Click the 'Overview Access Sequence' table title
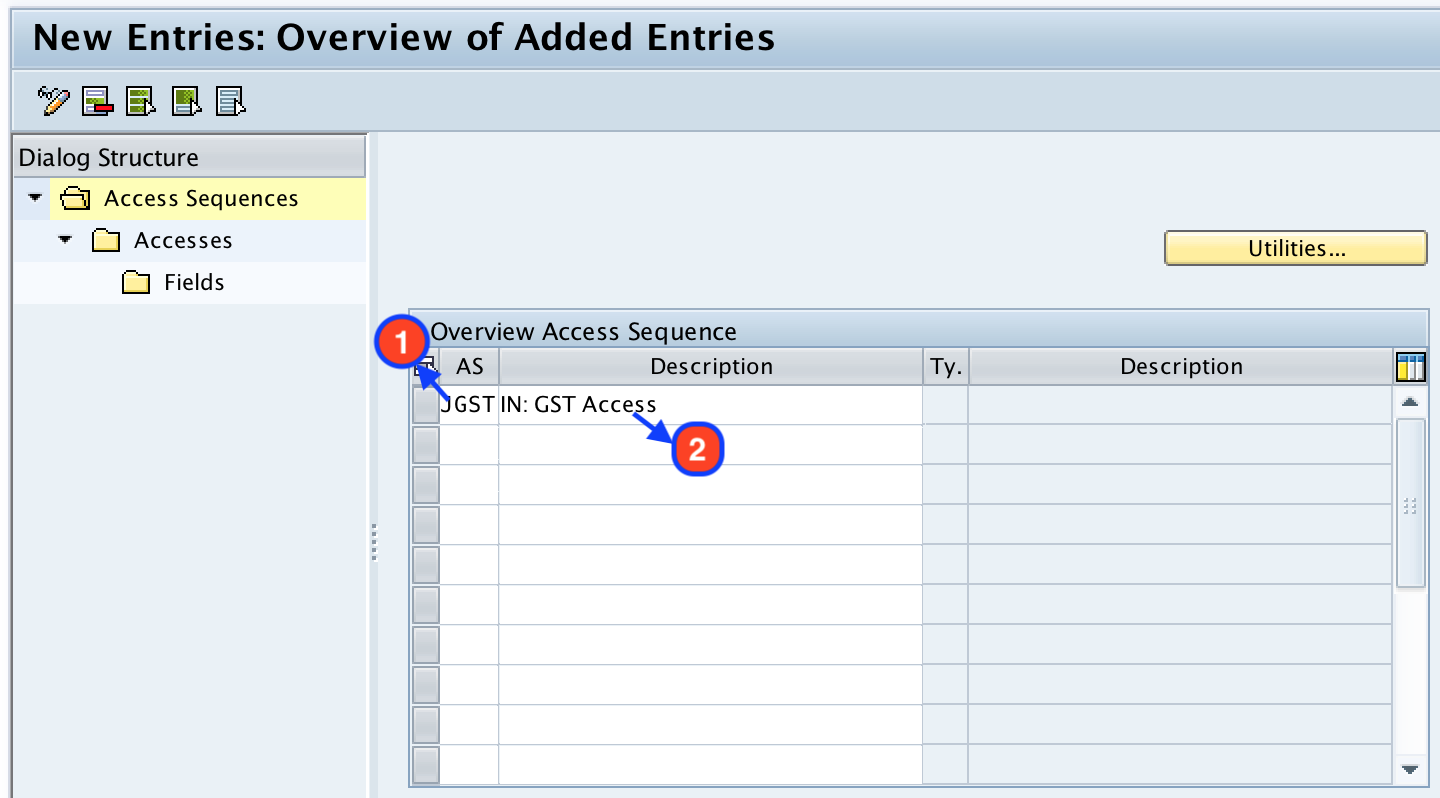 [x=584, y=332]
